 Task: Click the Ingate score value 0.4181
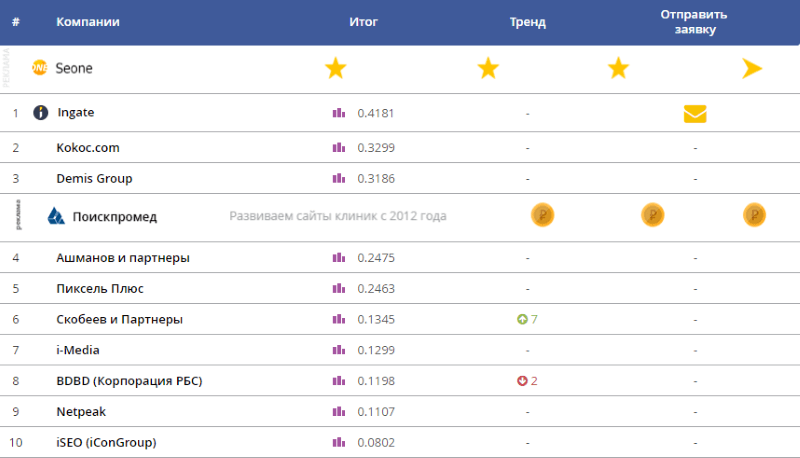coord(376,113)
